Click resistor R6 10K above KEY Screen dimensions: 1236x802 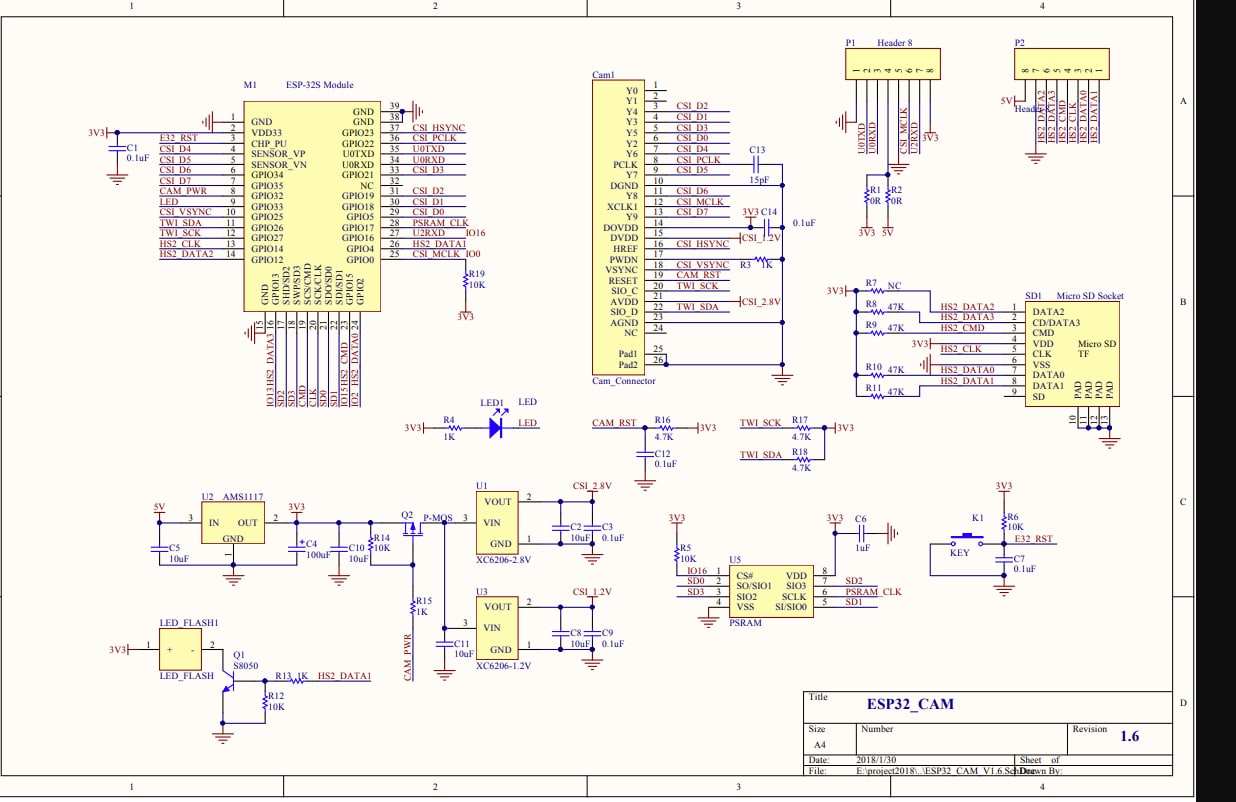[1003, 524]
